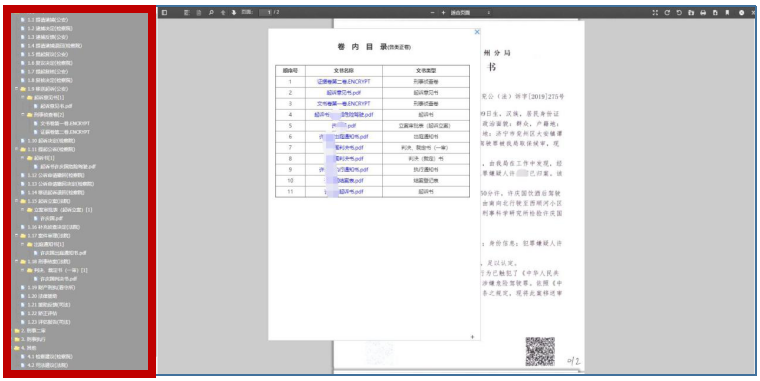The width and height of the screenshot is (760, 381).
Task: Click the 文书类型 column header
Action: pyautogui.click(x=426, y=70)
